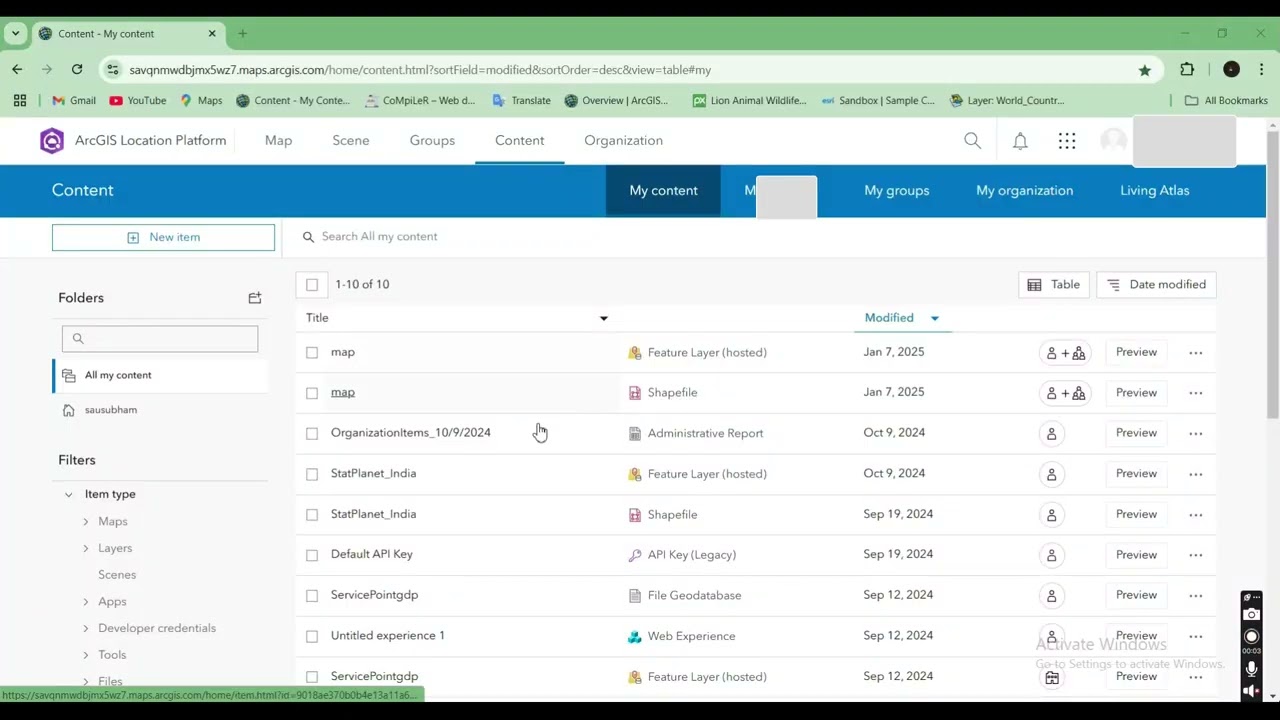Click the create new folder icon
Screen dimensions: 1280x720
coord(255,298)
